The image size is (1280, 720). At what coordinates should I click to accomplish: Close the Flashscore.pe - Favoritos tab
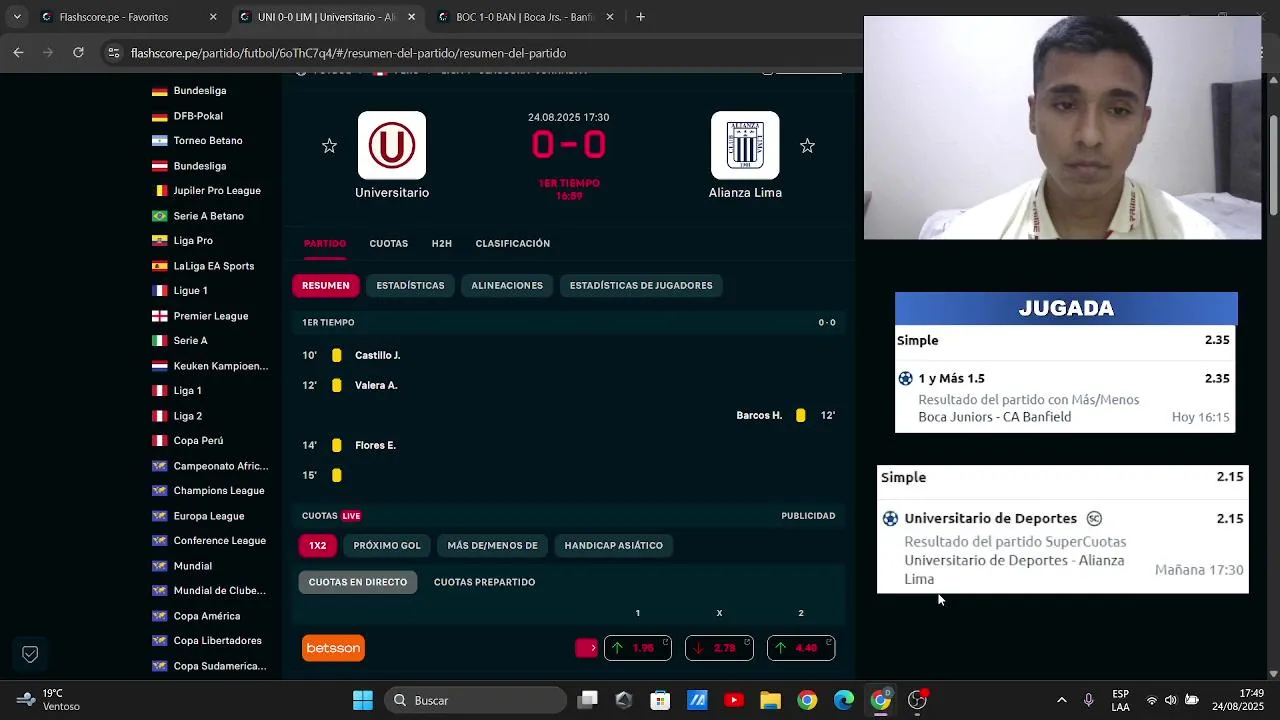coord(213,17)
